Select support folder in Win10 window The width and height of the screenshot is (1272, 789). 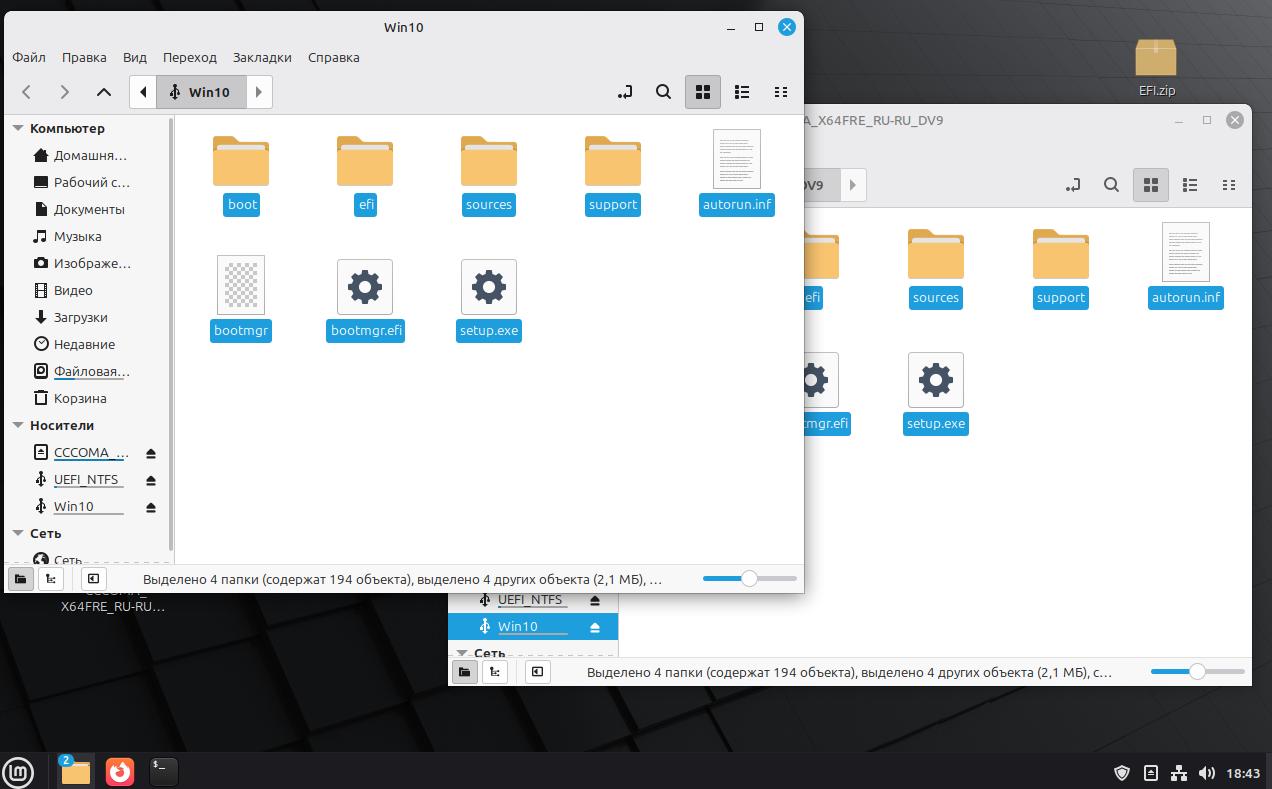(x=613, y=174)
